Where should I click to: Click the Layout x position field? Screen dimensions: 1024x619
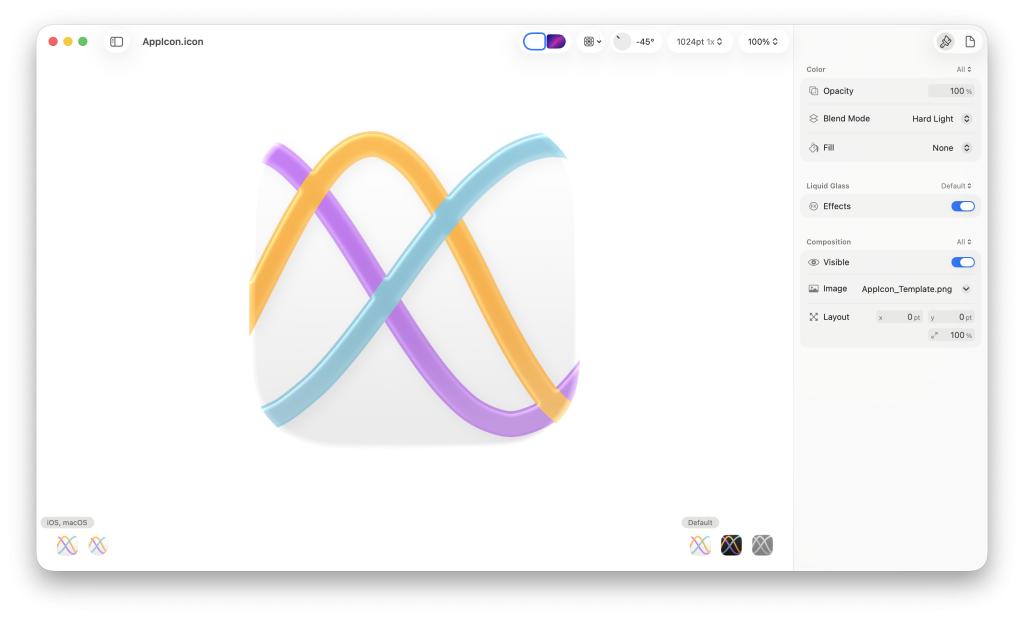pos(899,317)
